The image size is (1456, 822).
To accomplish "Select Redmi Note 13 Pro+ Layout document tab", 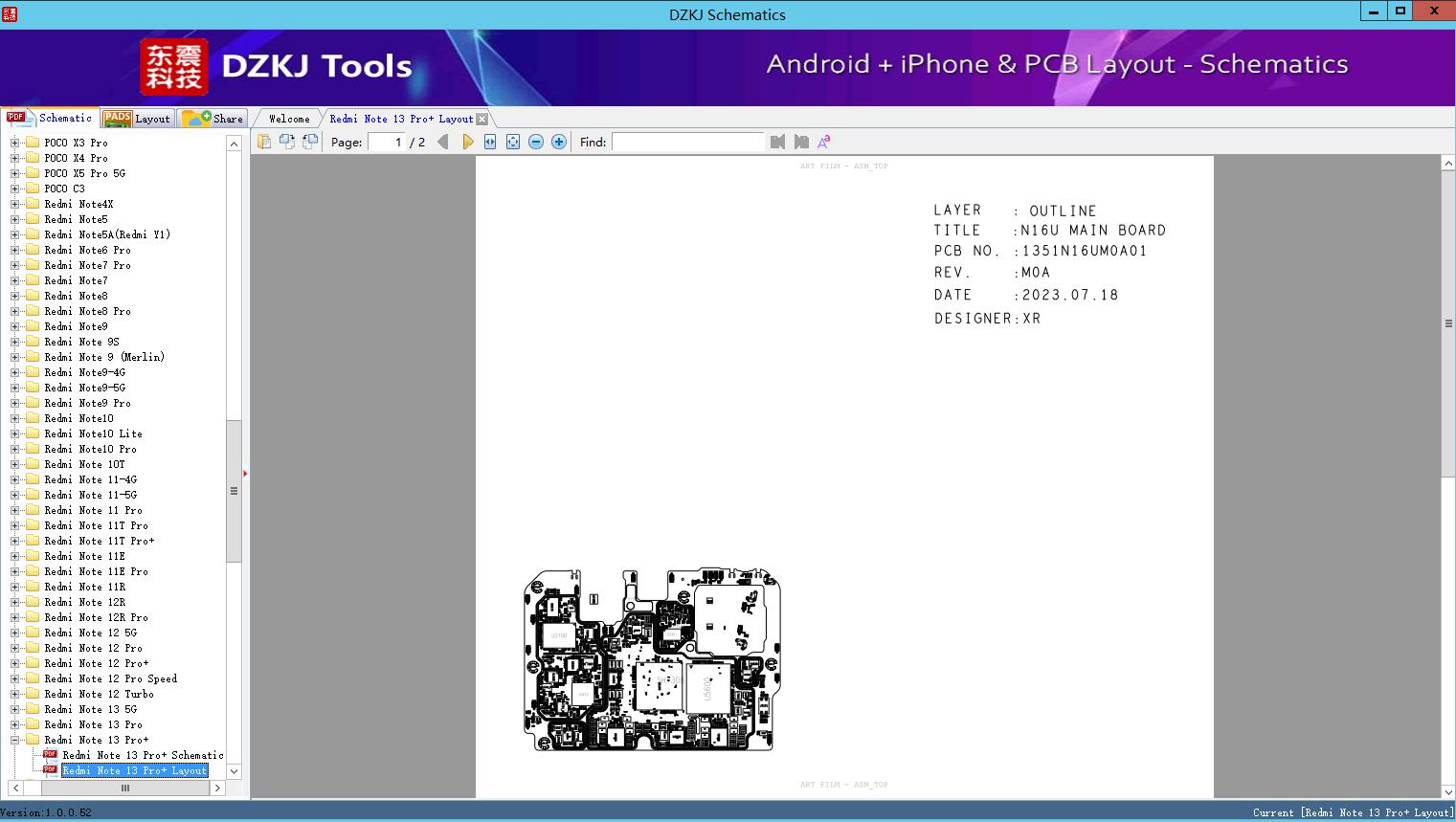I will point(401,119).
